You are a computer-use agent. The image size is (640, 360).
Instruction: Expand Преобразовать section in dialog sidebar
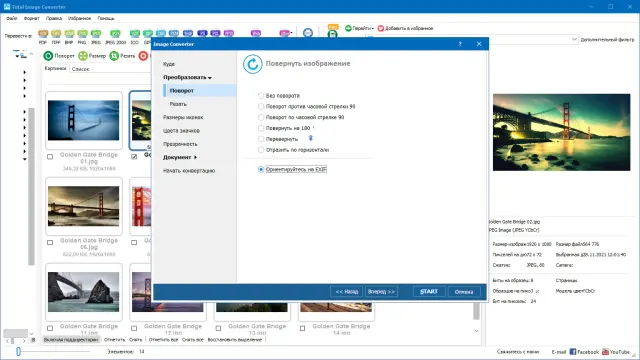[x=187, y=77]
